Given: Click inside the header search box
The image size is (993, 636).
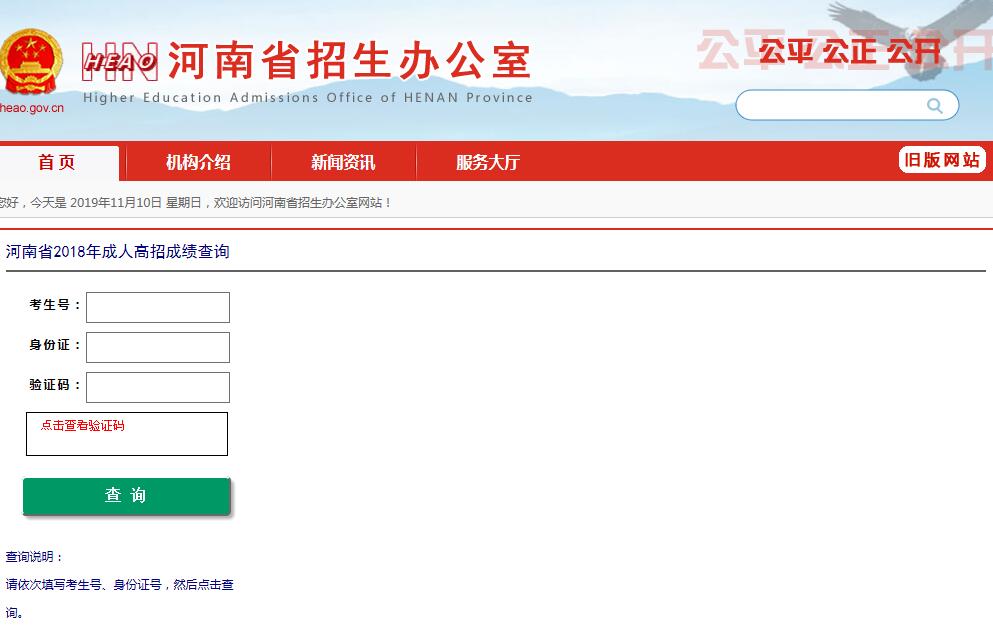Looking at the screenshot, I should 830,105.
